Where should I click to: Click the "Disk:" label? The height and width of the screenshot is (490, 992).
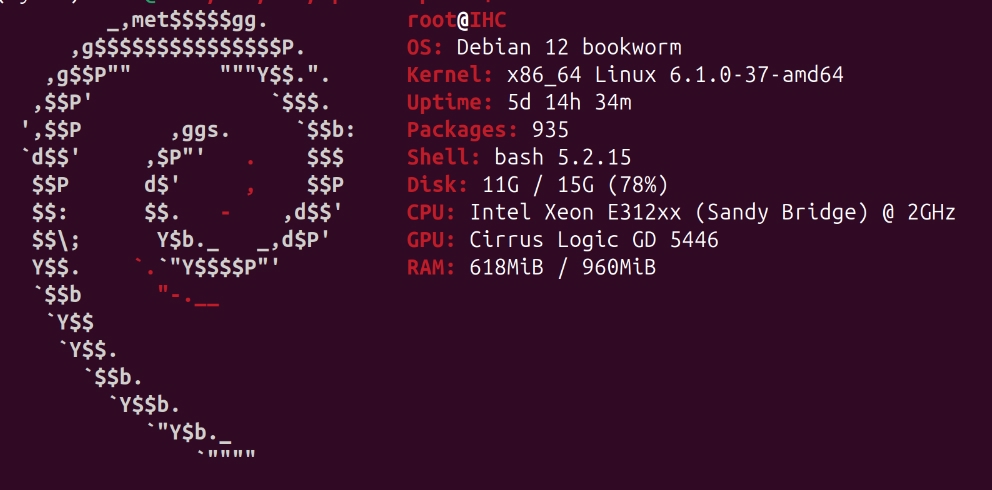point(438,185)
